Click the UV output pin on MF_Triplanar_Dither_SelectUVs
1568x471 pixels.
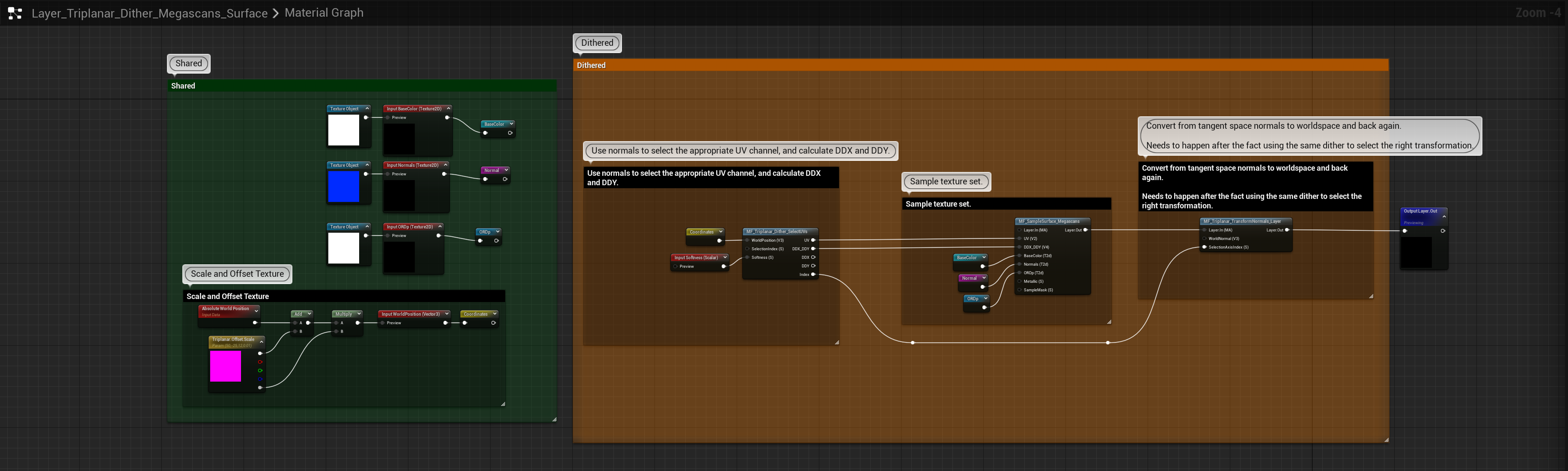[x=813, y=240]
